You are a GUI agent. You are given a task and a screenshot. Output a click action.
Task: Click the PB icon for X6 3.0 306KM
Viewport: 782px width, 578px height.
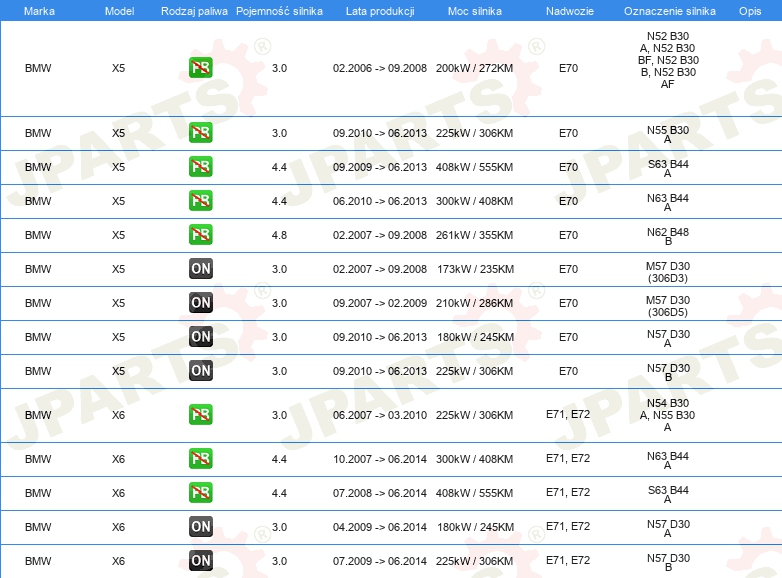coord(200,415)
